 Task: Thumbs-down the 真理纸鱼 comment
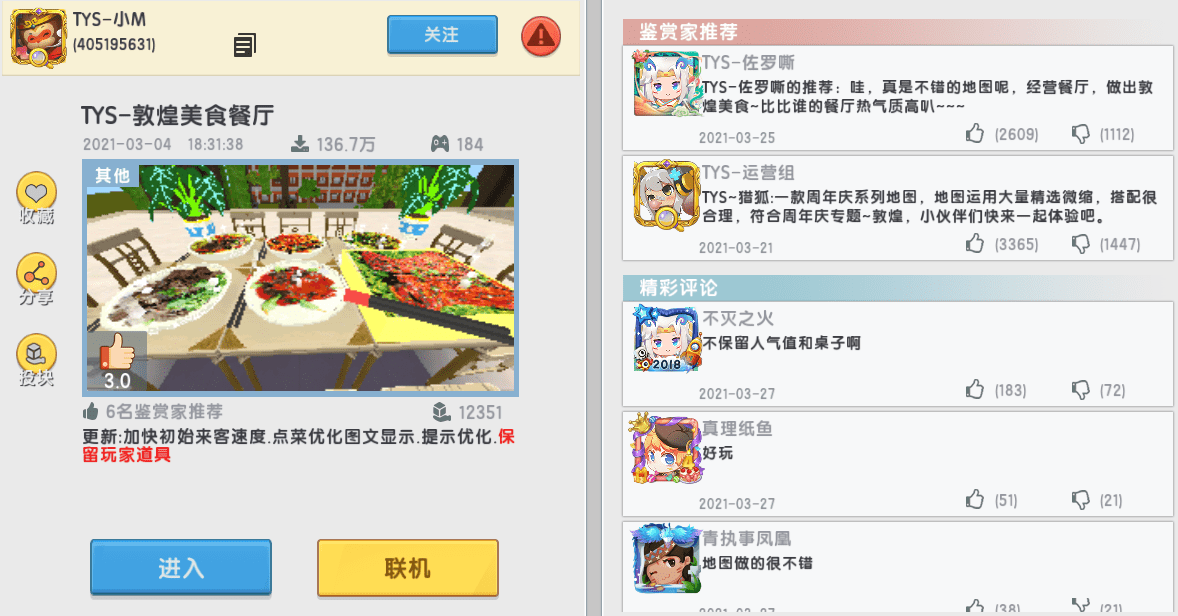1080,500
